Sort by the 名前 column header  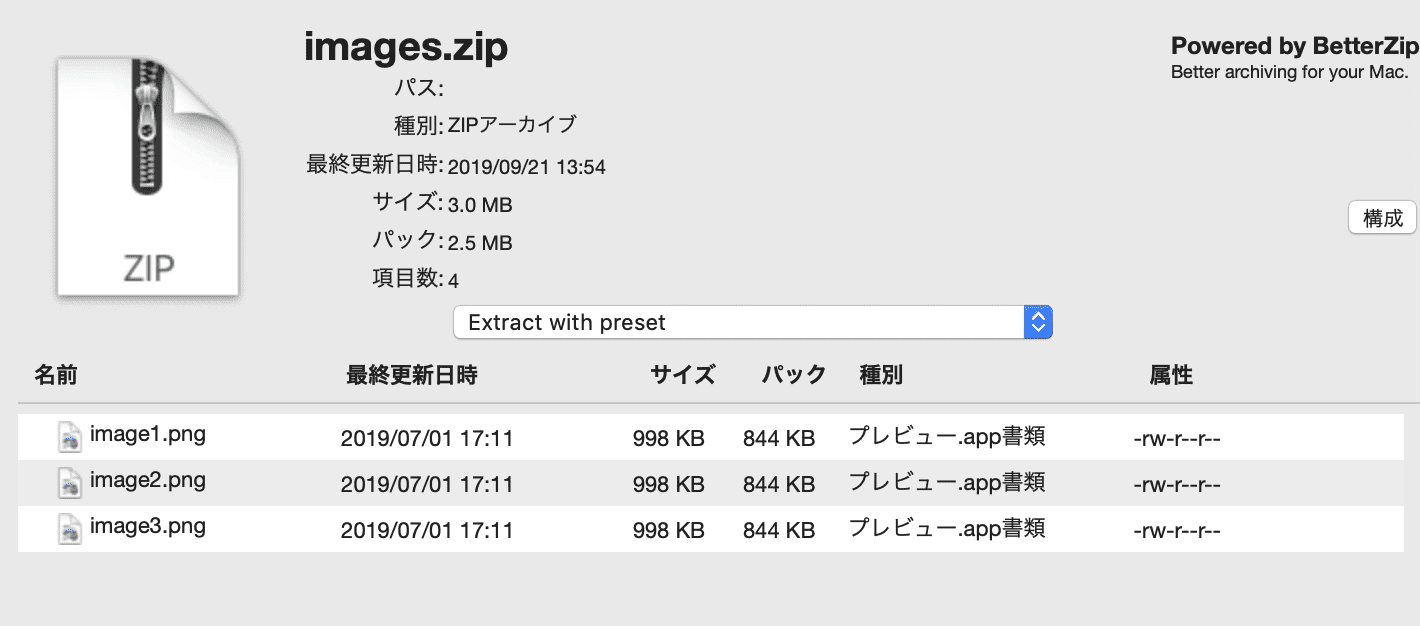[56, 376]
